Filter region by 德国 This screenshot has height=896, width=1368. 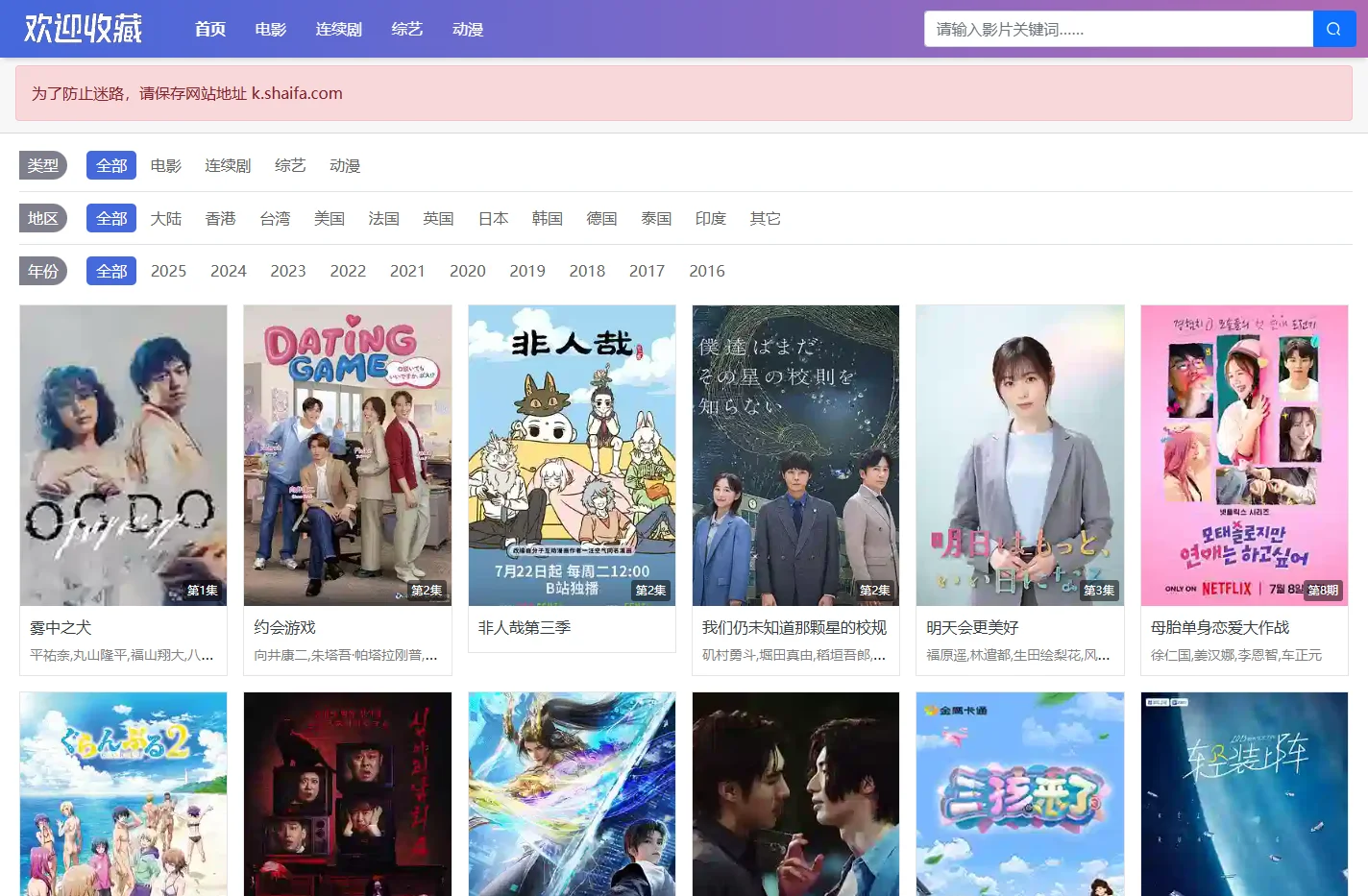tap(602, 218)
